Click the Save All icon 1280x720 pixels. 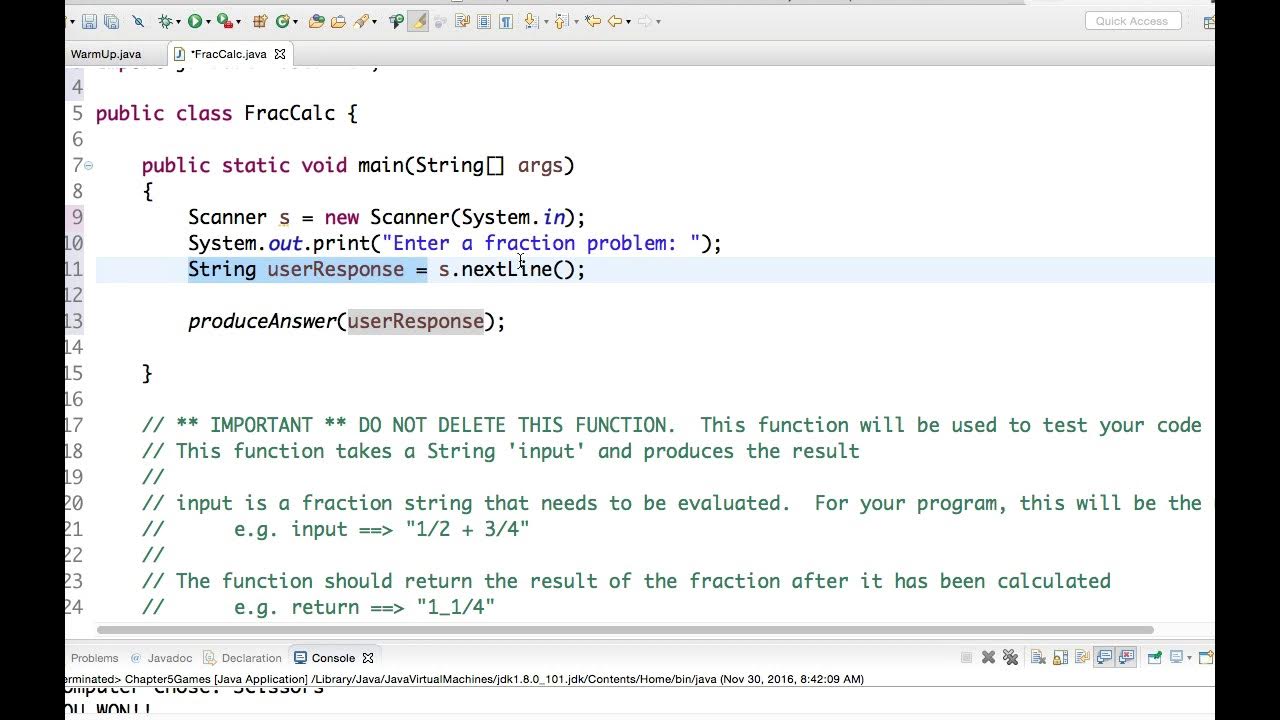coord(111,21)
